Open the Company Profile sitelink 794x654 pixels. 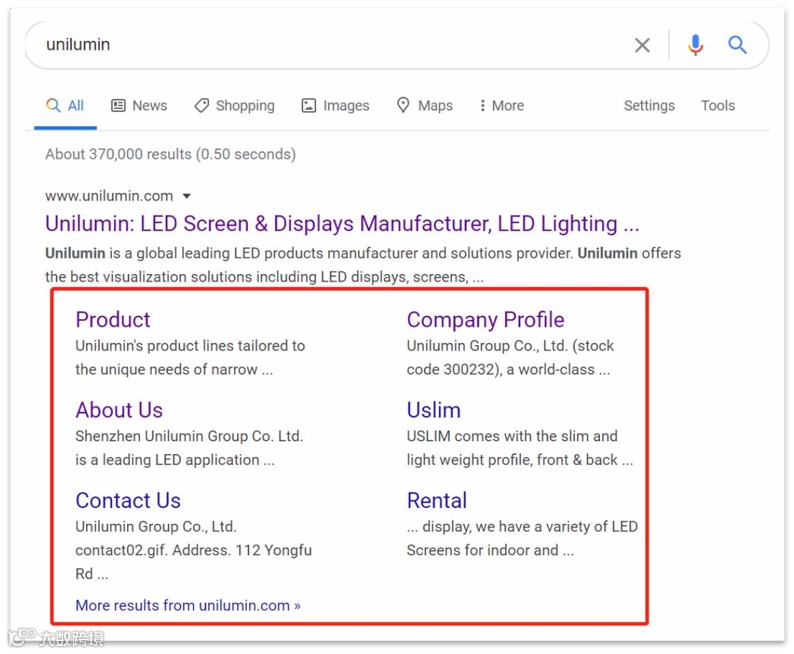coord(485,319)
